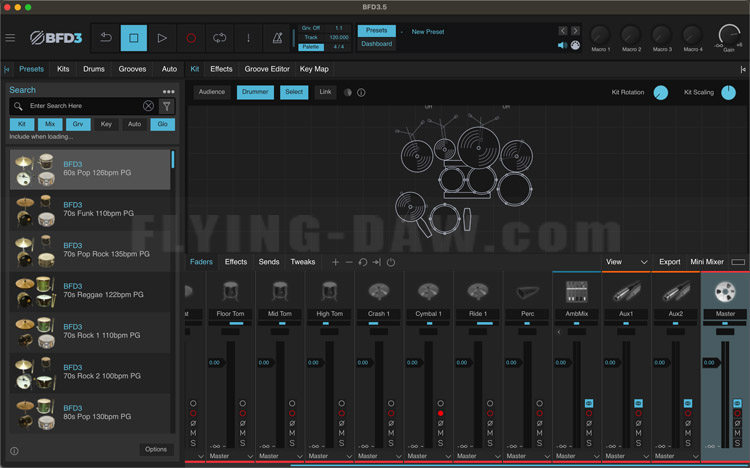Open the Dashboard view
This screenshot has width=750, height=468.
click(x=376, y=44)
